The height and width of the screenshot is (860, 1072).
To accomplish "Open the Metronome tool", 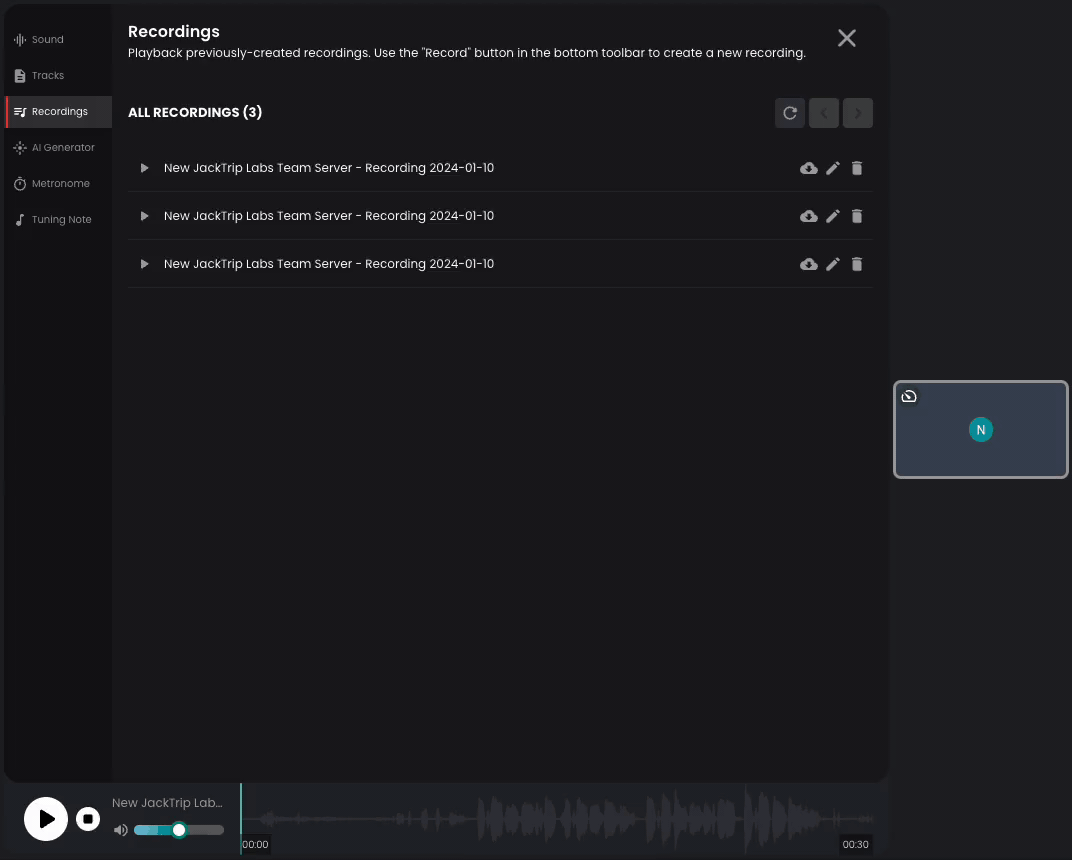I will pos(52,183).
